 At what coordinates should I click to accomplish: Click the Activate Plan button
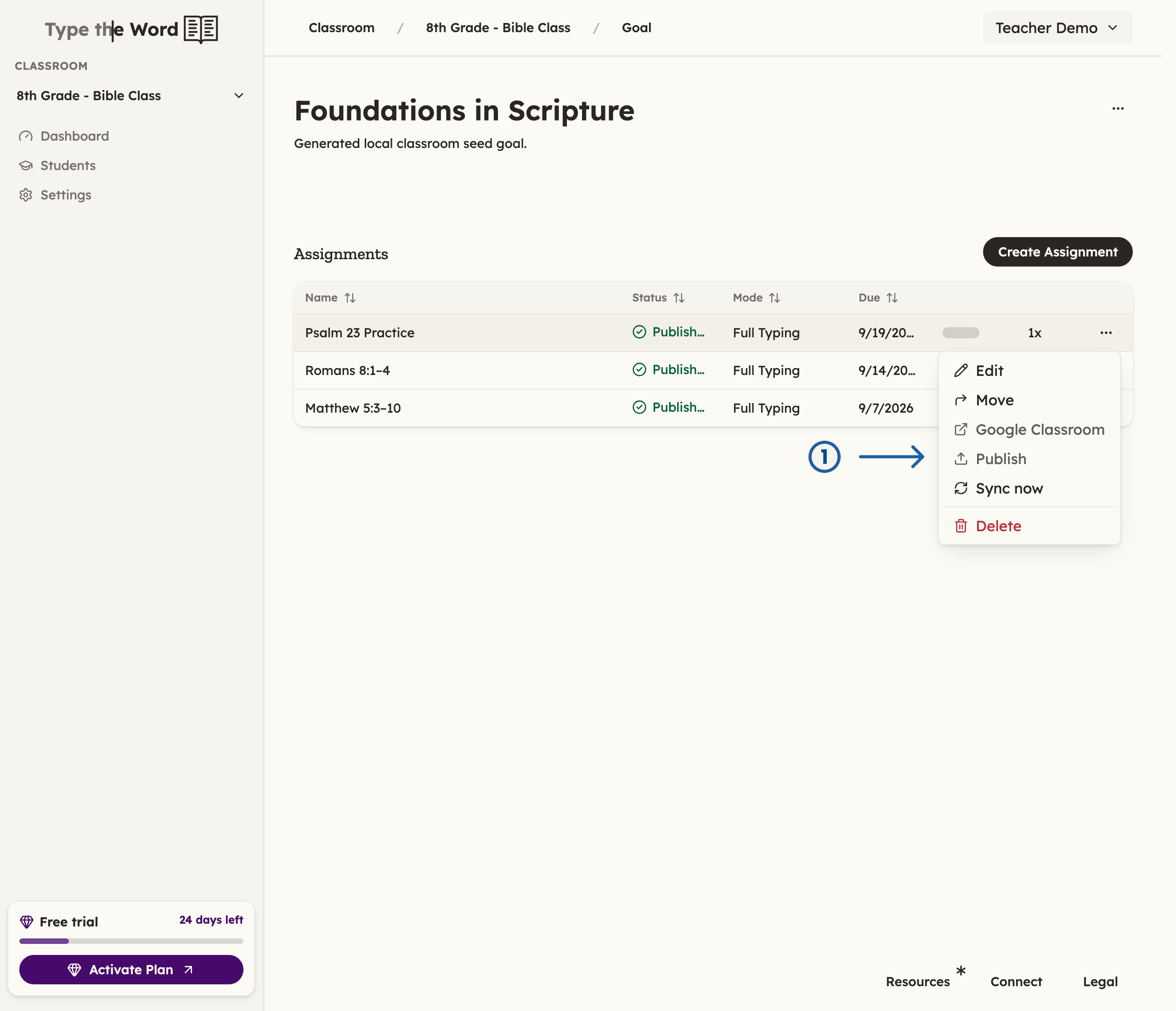tap(131, 970)
